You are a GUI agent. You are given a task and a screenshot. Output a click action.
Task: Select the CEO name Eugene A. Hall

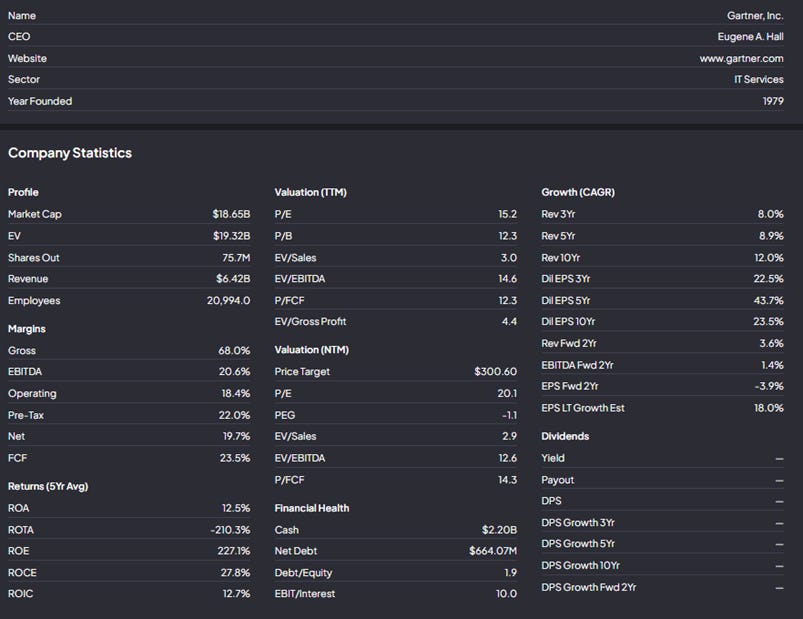(750, 37)
